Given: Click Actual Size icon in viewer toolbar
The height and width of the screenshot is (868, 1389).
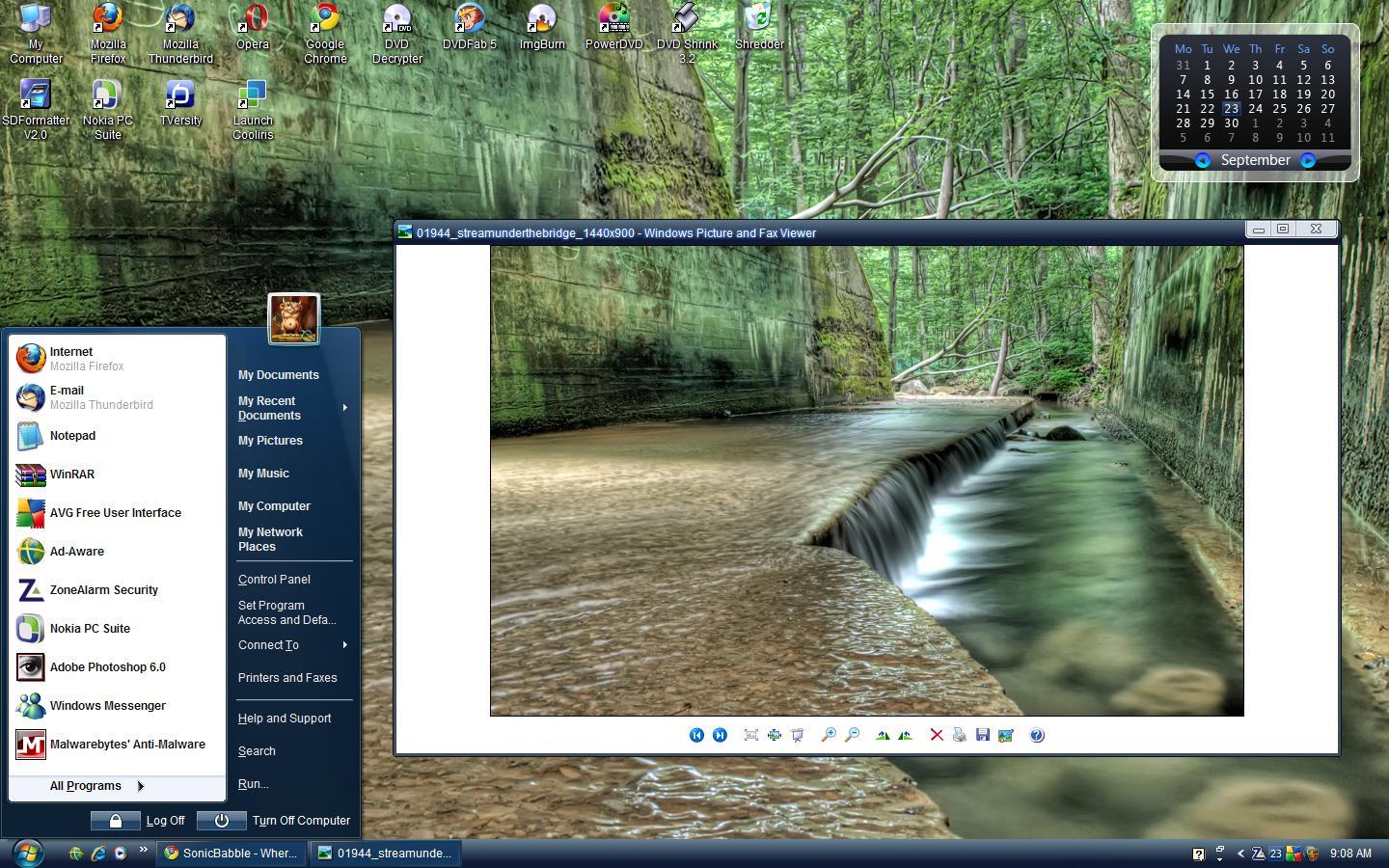Looking at the screenshot, I should tap(775, 735).
